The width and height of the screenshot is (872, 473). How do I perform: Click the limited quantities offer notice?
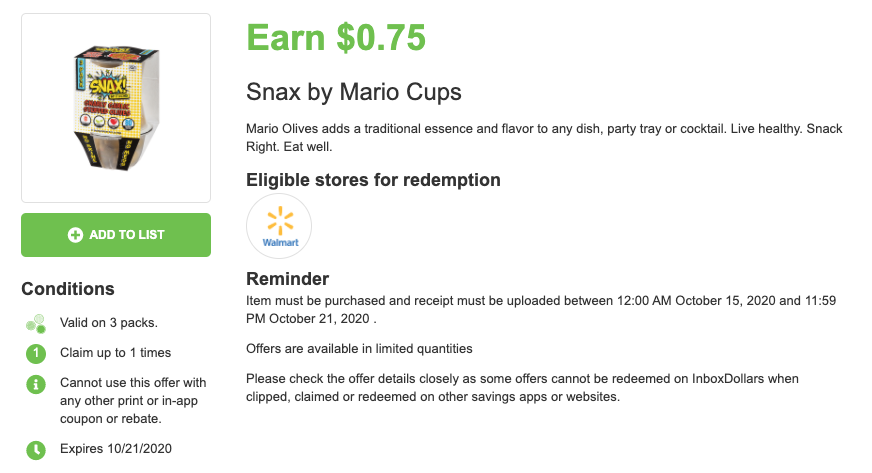click(x=359, y=348)
